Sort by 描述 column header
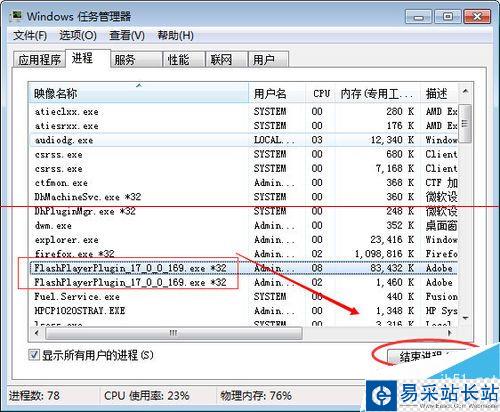This screenshot has width=500, height=412. pos(439,93)
